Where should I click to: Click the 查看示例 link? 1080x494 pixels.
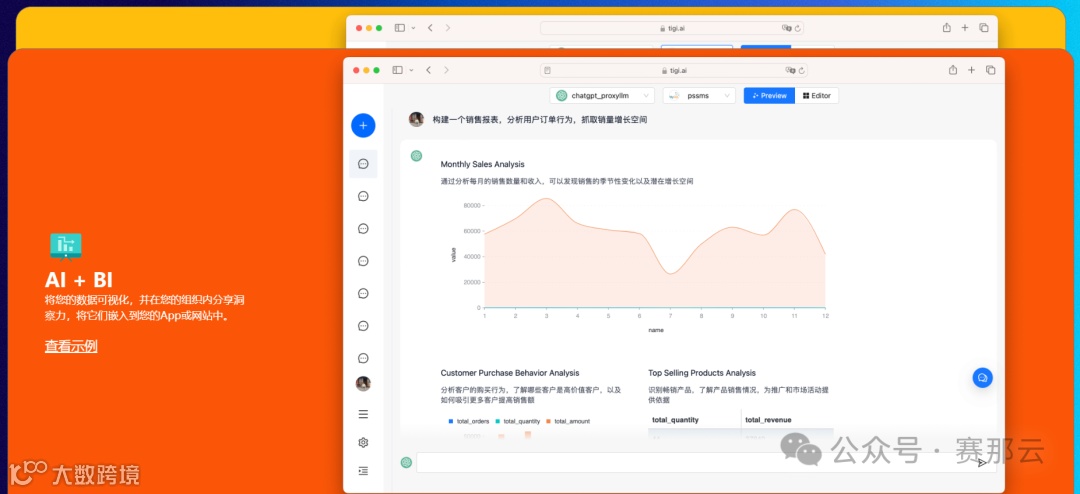pyautogui.click(x=71, y=347)
